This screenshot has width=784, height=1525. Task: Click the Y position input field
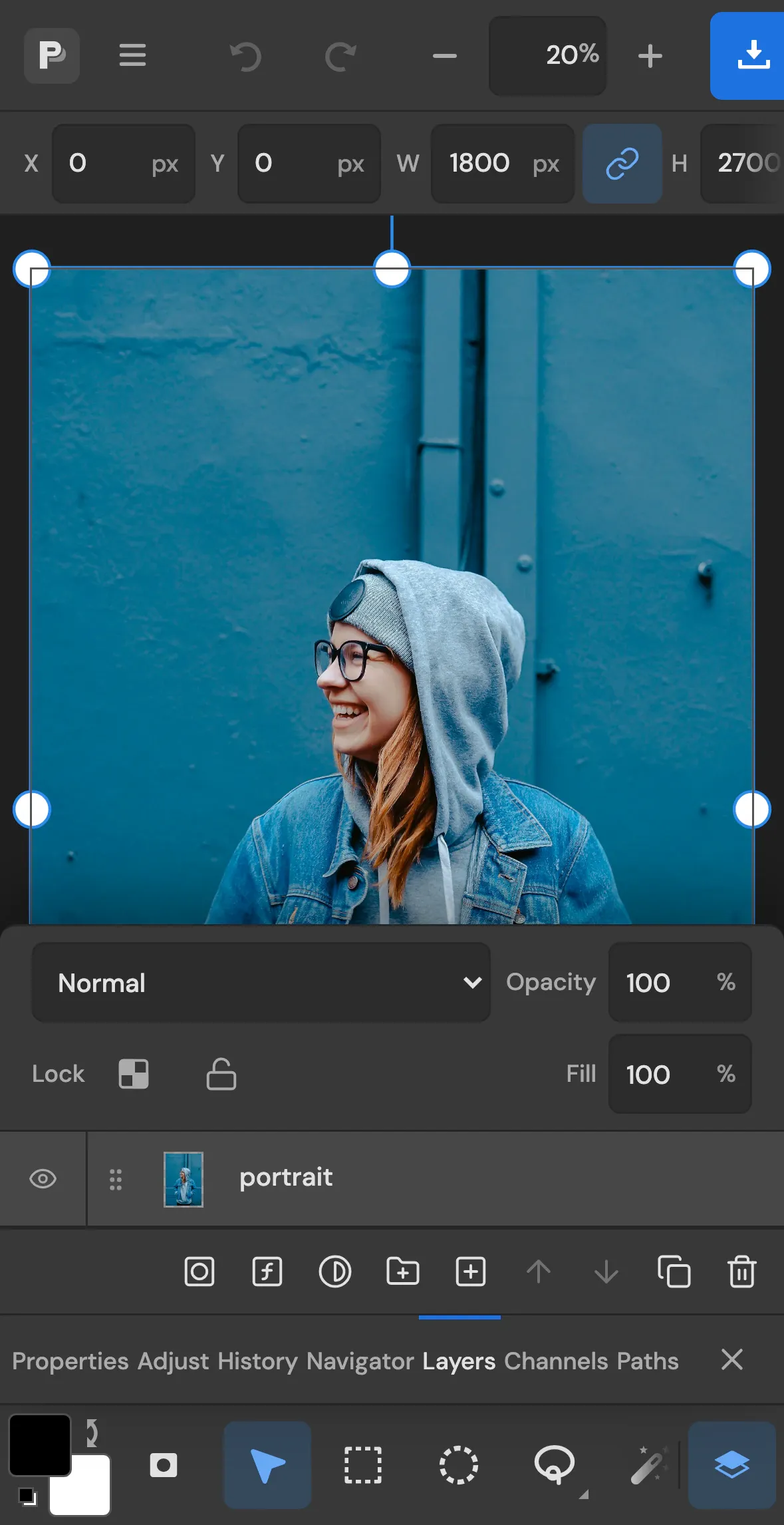click(x=309, y=164)
